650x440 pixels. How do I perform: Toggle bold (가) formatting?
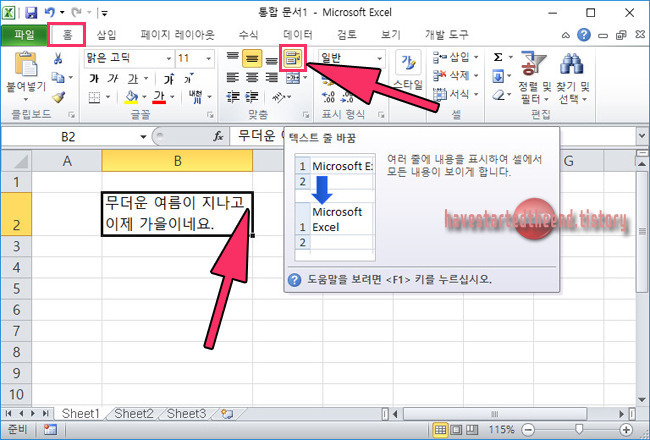(x=94, y=78)
